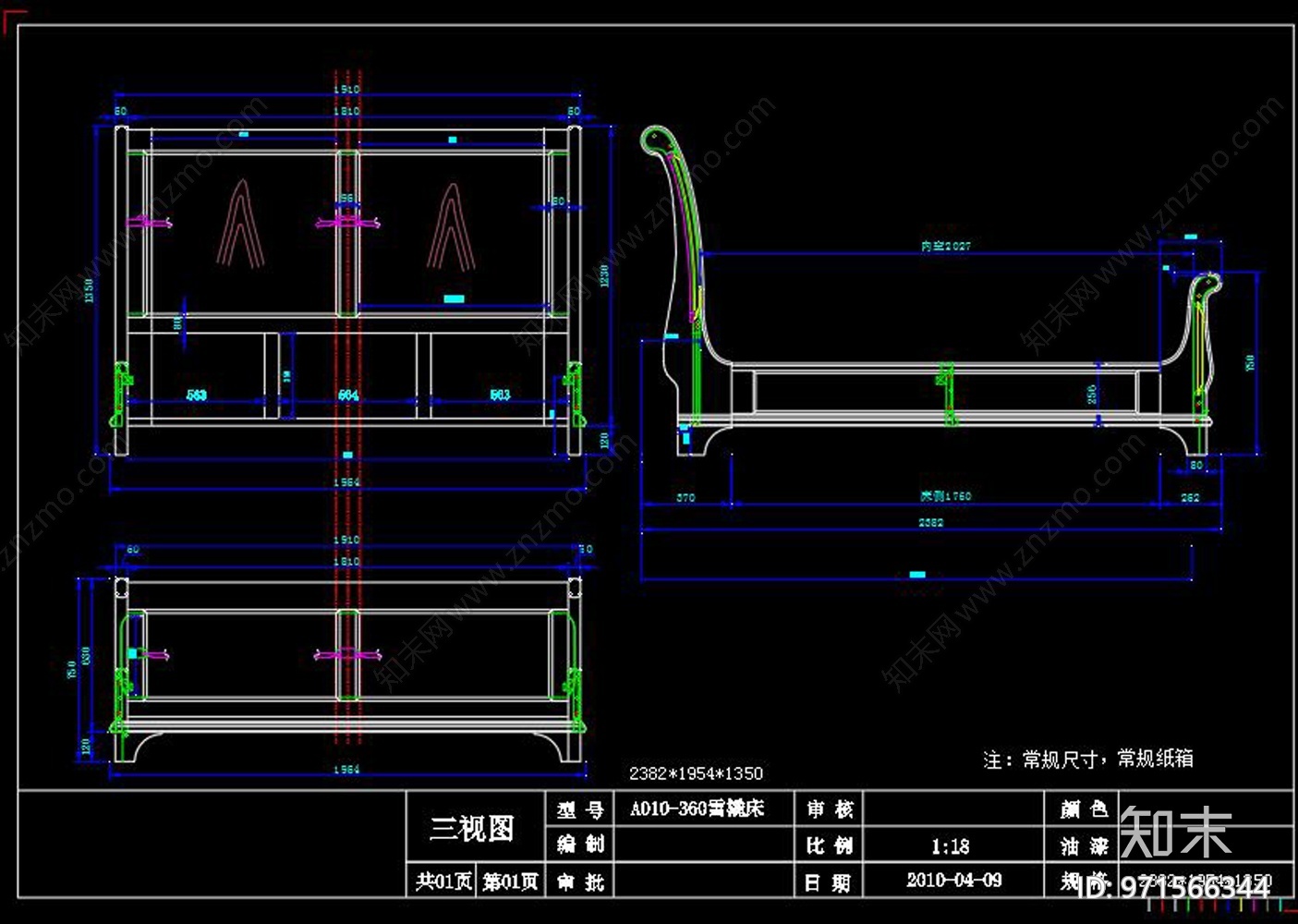Click the 1350 height dimension of headboard
1298x924 pixels.
click(x=90, y=290)
